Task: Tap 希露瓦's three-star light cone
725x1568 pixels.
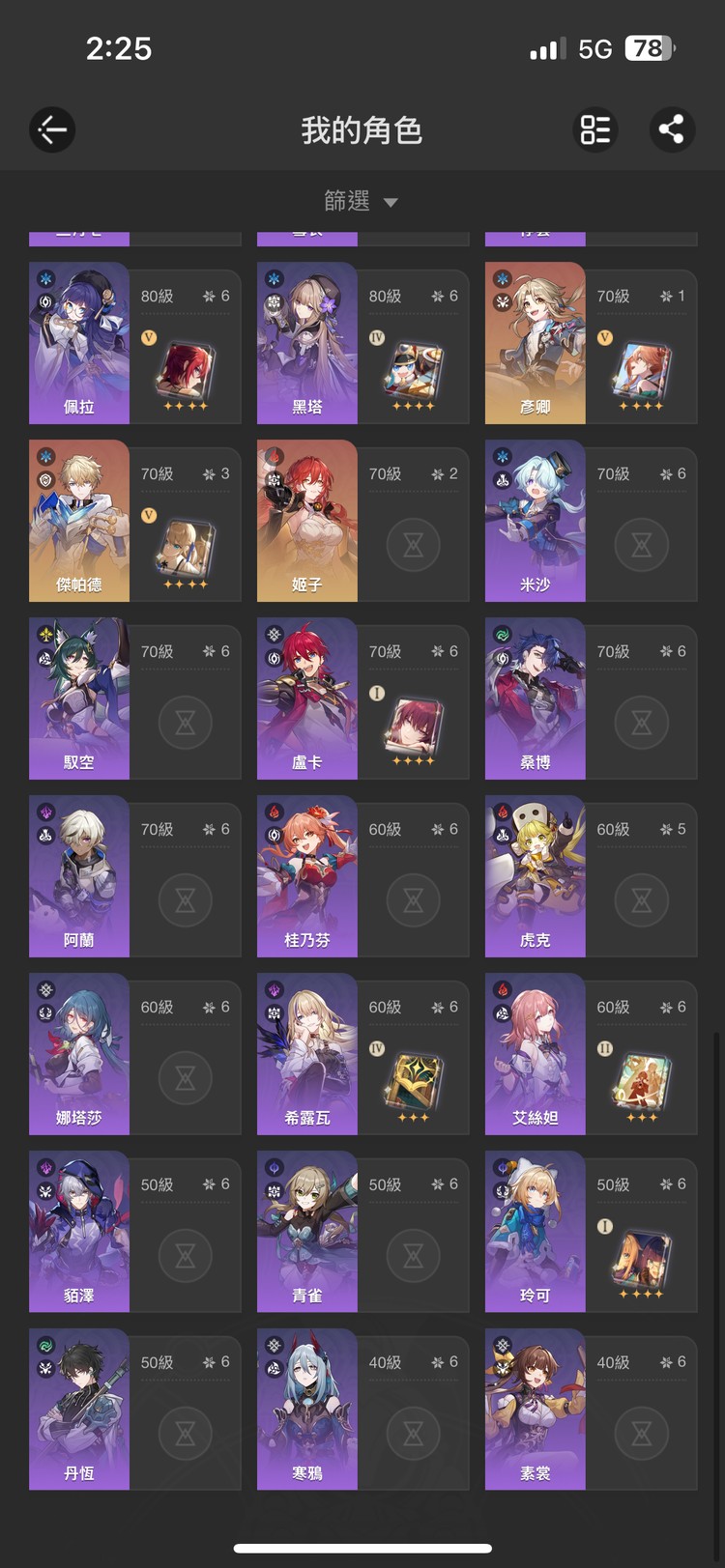Action: coord(414,1081)
